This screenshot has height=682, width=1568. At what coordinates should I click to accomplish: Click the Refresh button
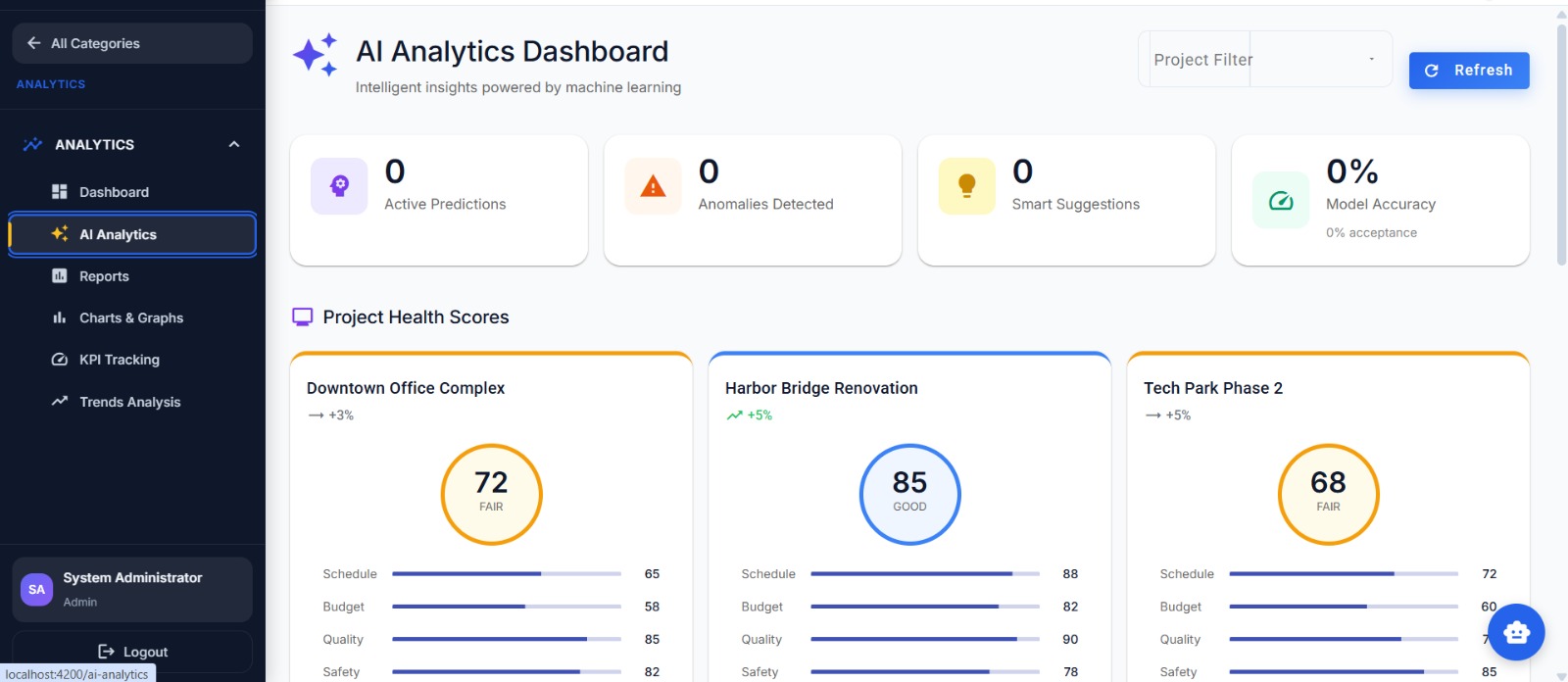1469,71
